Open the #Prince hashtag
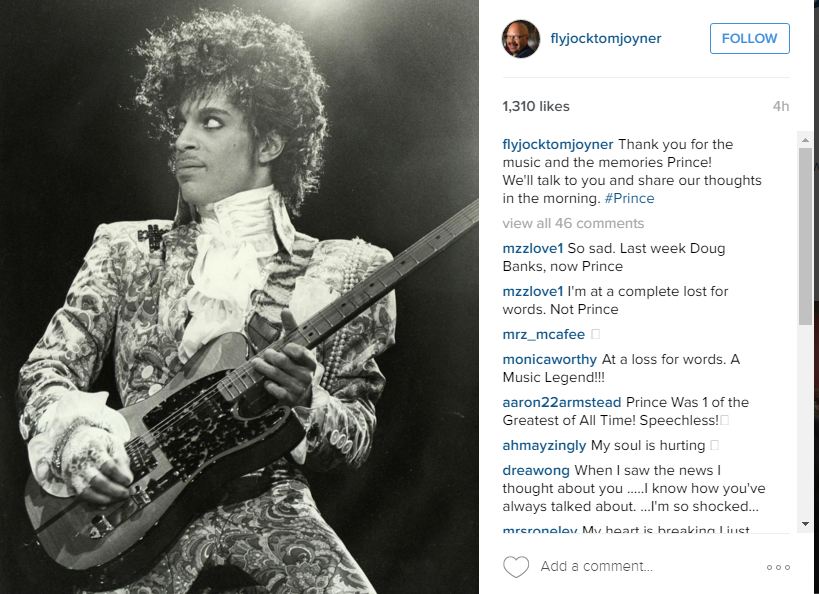 coord(629,199)
